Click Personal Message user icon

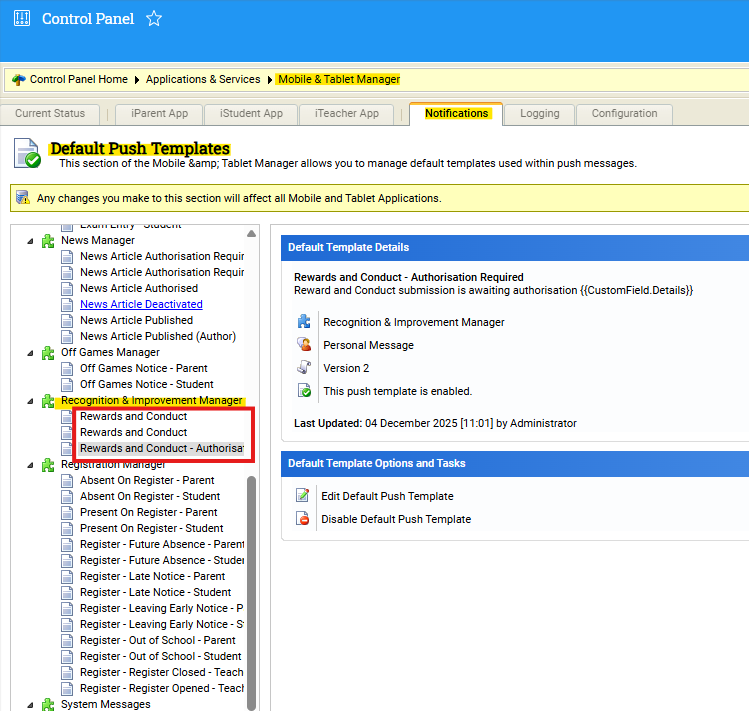pos(304,344)
